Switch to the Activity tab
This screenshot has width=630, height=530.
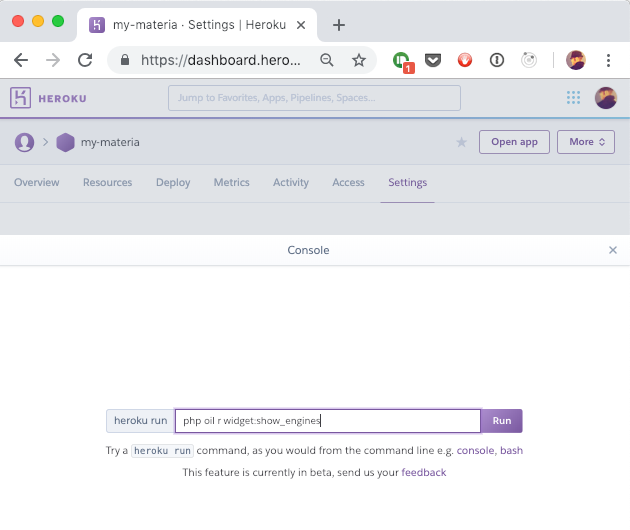(x=291, y=182)
